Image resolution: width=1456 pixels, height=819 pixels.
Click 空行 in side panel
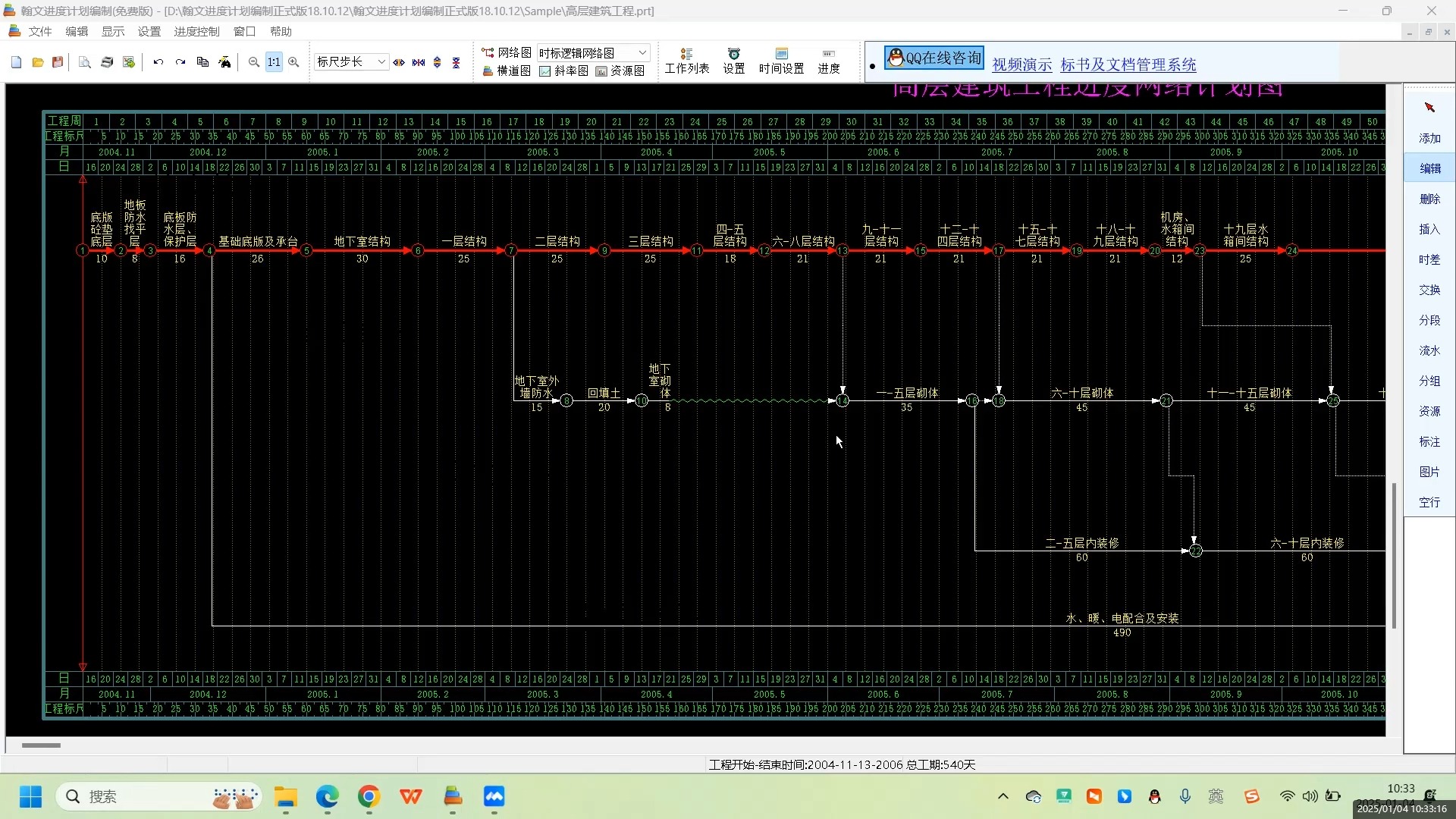[1429, 502]
